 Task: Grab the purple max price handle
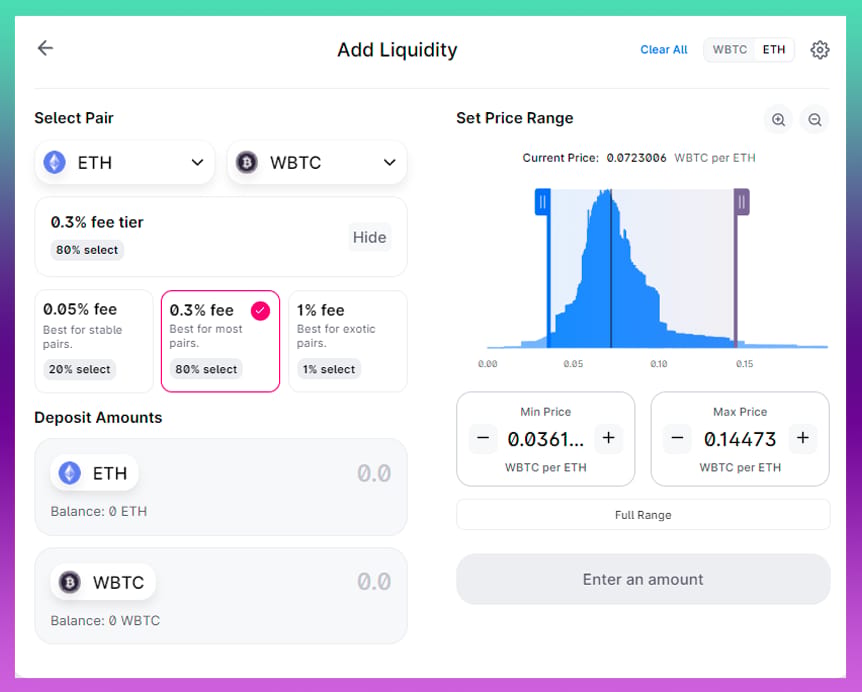point(742,202)
